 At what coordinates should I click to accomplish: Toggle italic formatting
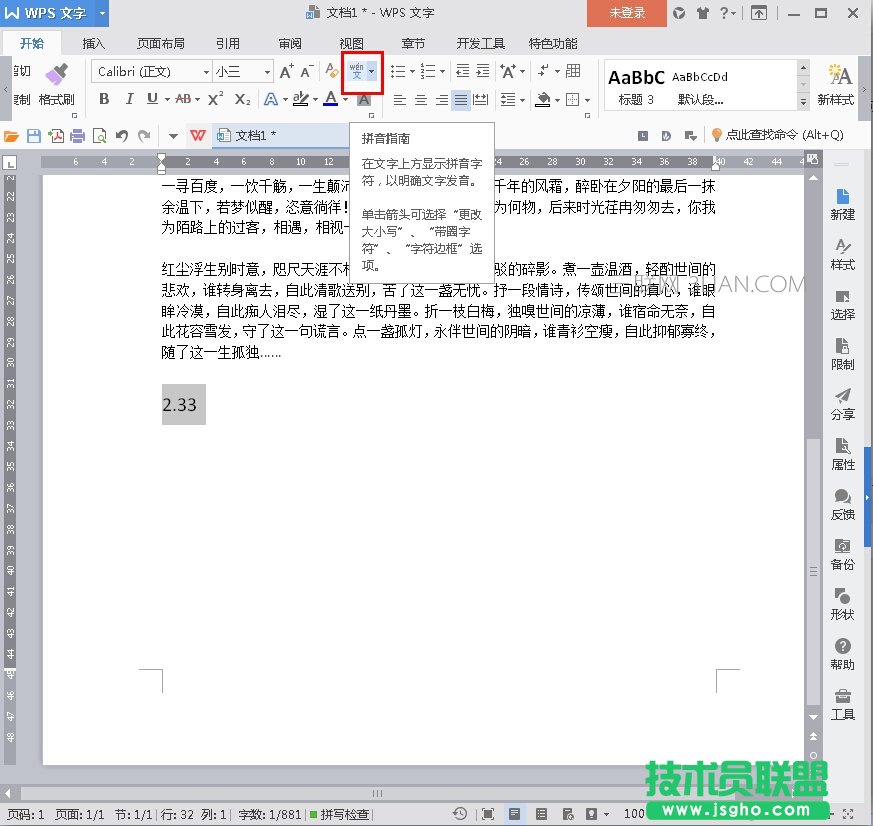pyautogui.click(x=130, y=99)
